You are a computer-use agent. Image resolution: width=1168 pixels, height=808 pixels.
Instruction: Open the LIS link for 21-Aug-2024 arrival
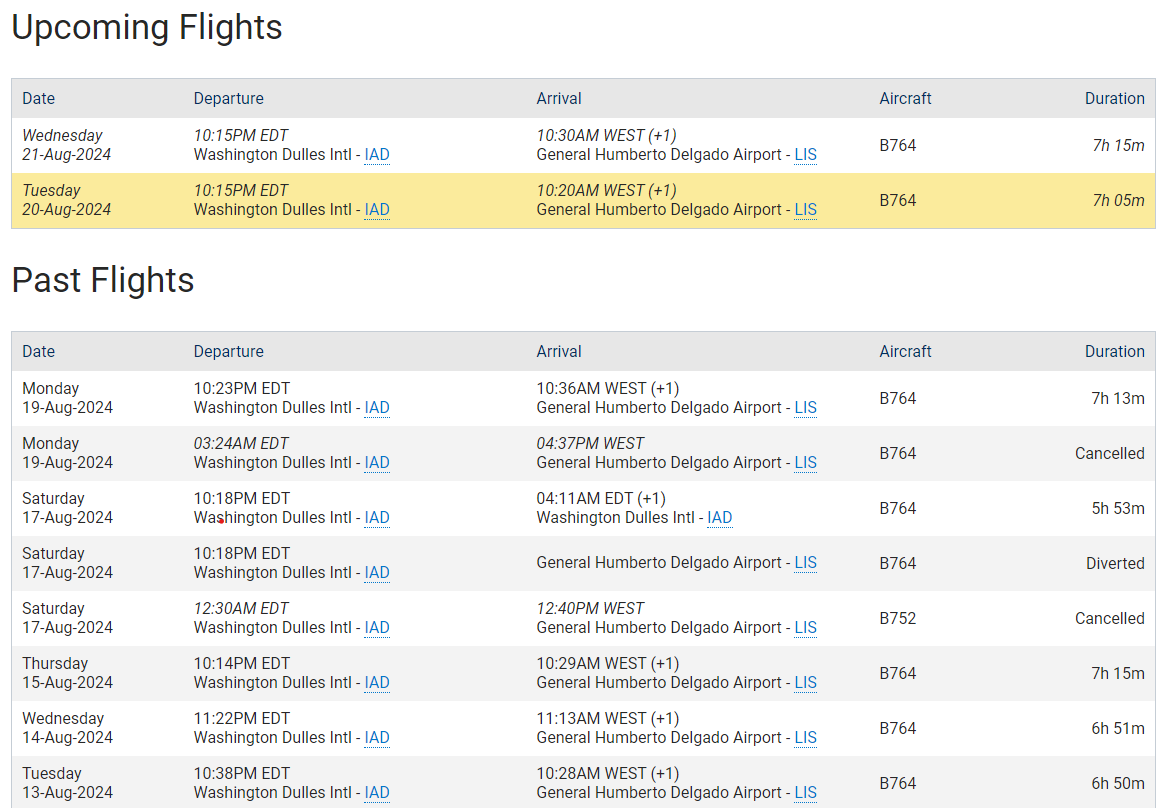[805, 155]
